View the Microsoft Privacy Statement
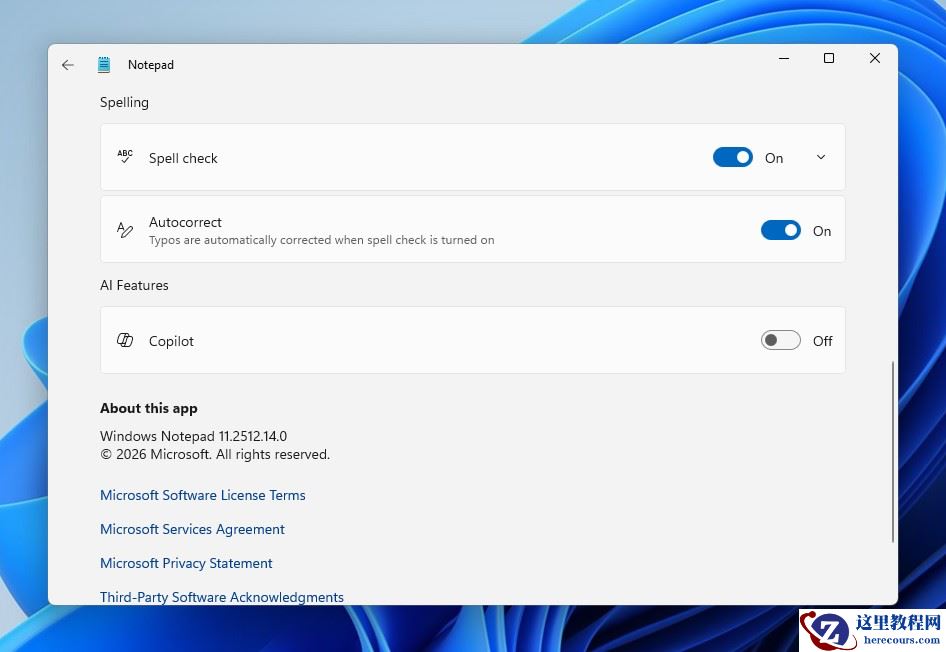946x652 pixels. tap(186, 563)
